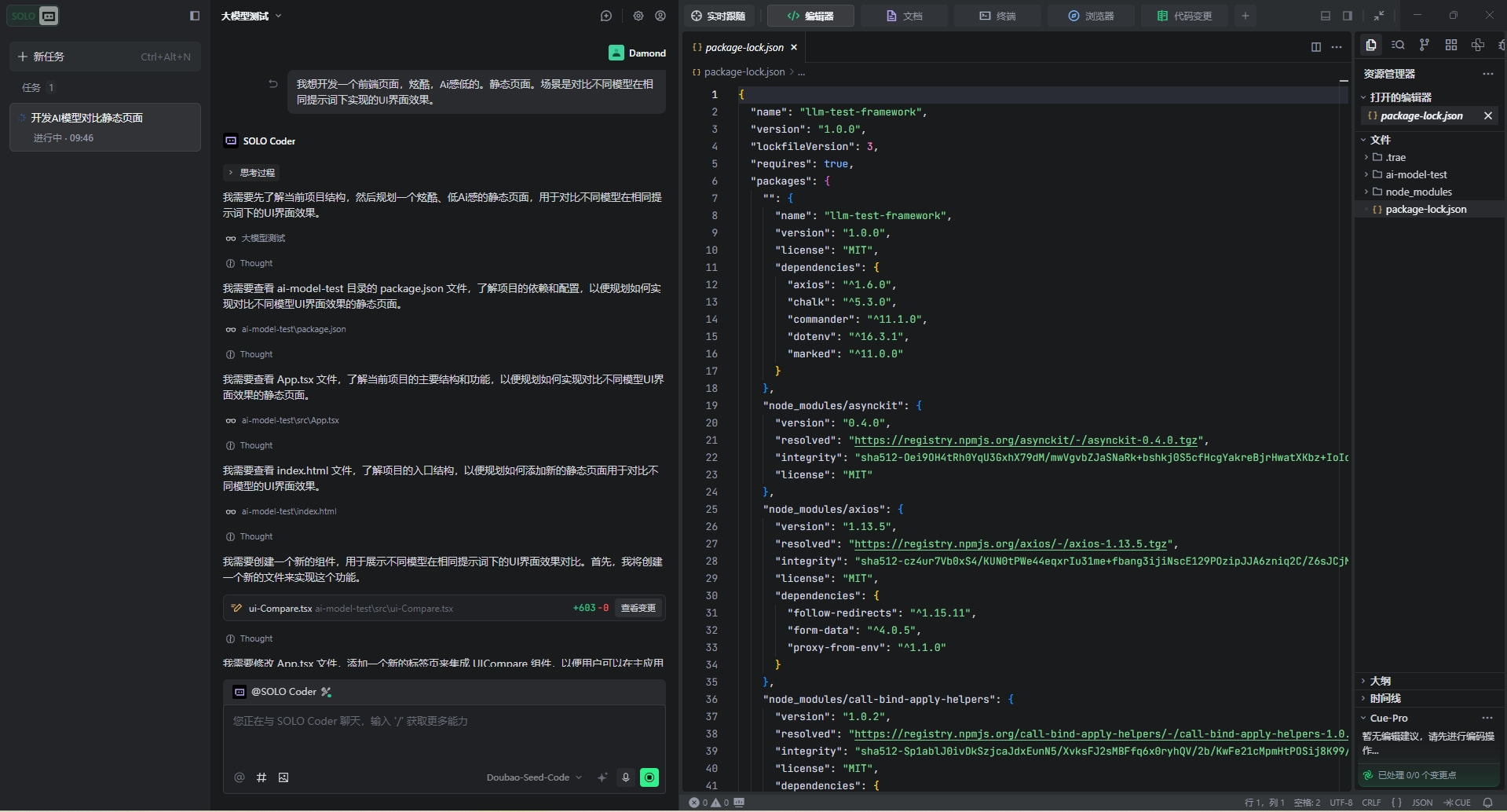Open the source control branch icon
1507x812 pixels.
(1424, 46)
